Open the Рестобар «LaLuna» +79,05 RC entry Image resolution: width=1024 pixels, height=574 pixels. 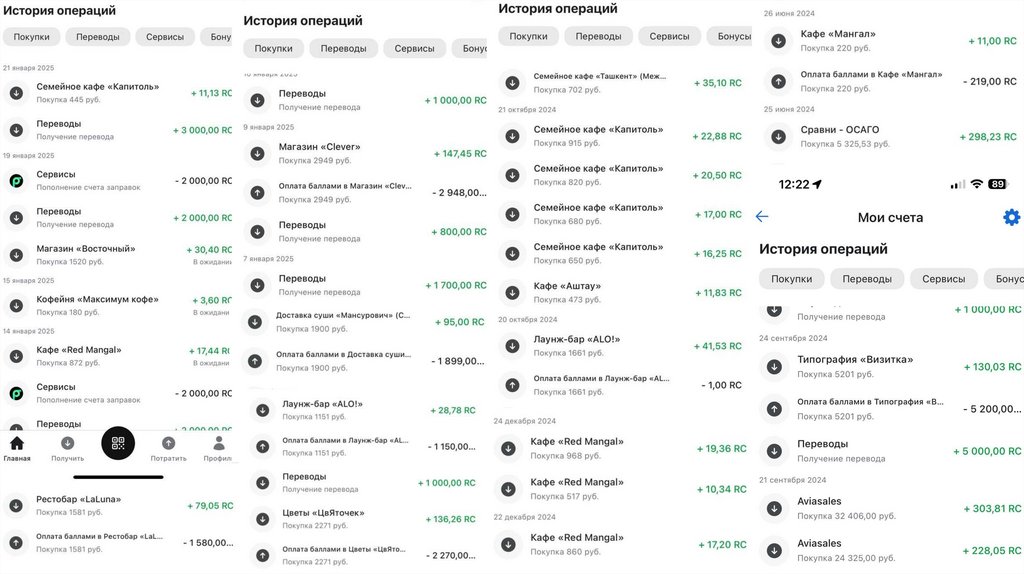tap(120, 505)
